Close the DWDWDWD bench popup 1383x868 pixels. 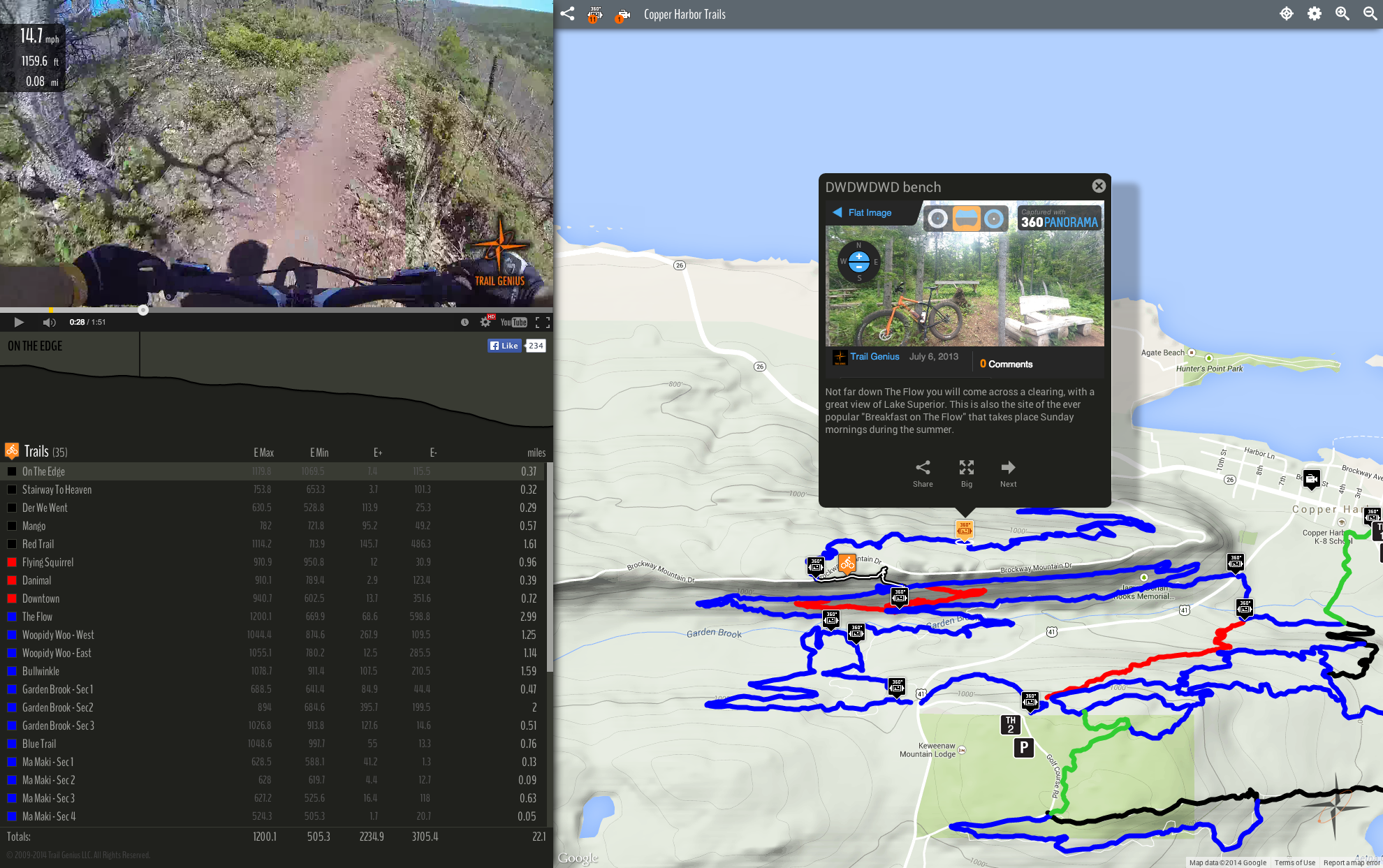pos(1099,186)
